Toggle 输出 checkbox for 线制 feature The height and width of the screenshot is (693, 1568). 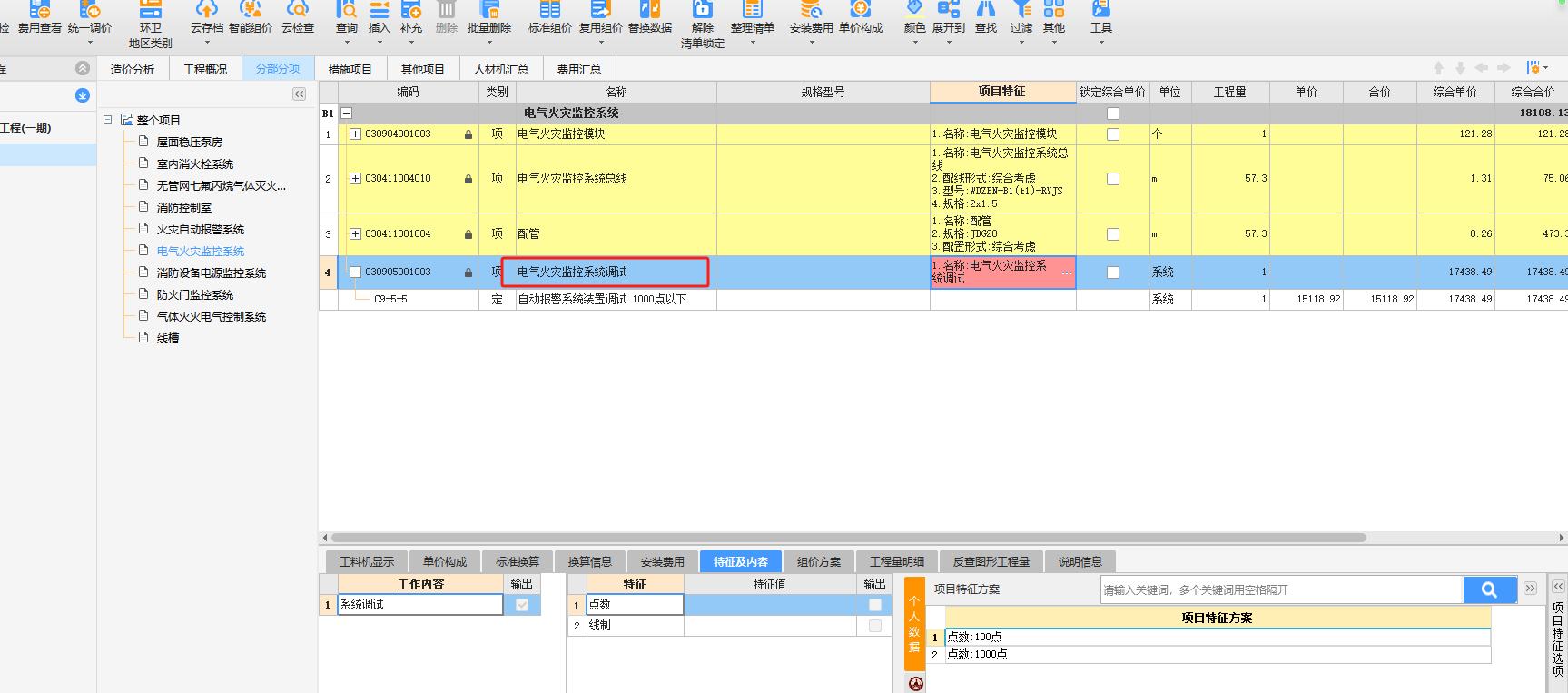tap(875, 626)
